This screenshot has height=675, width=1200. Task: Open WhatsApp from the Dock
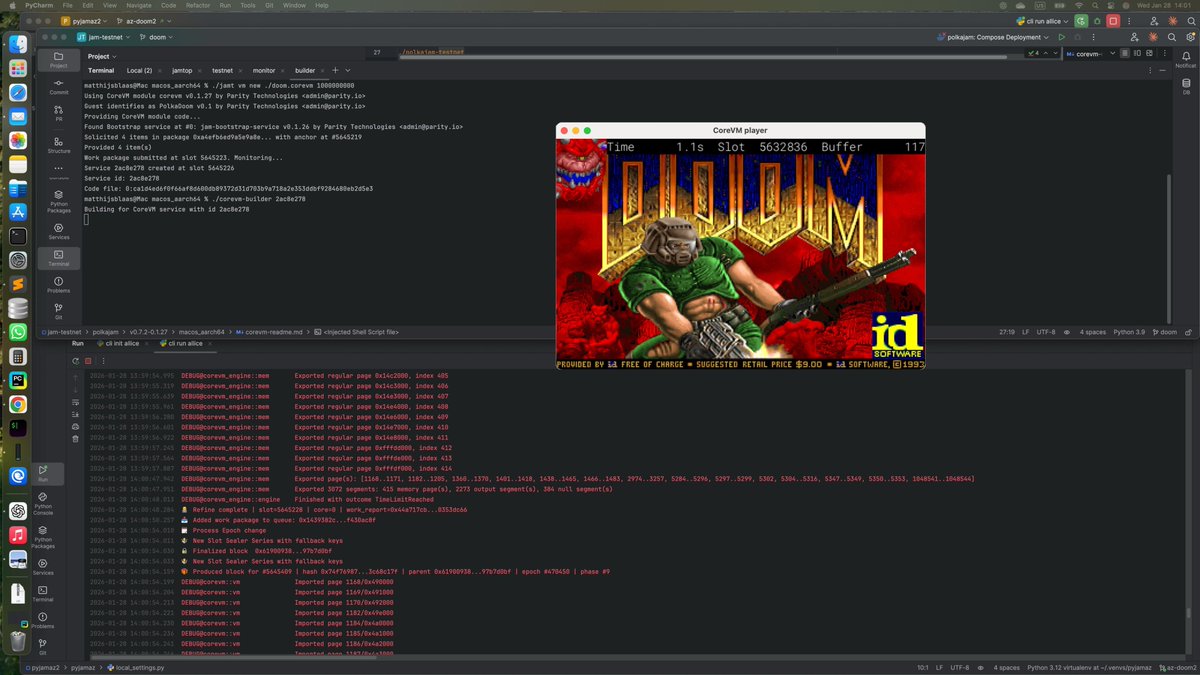[18, 332]
